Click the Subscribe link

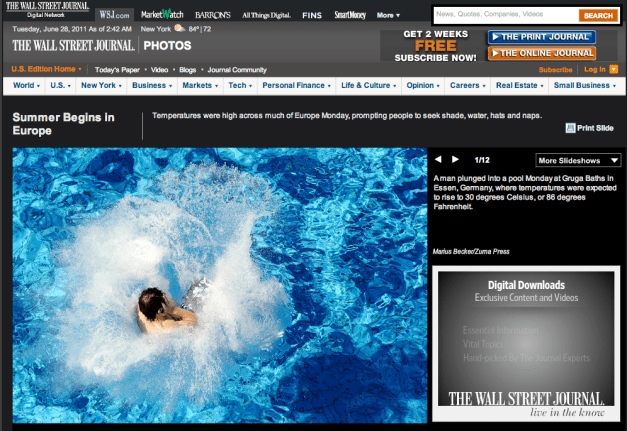tap(555, 69)
